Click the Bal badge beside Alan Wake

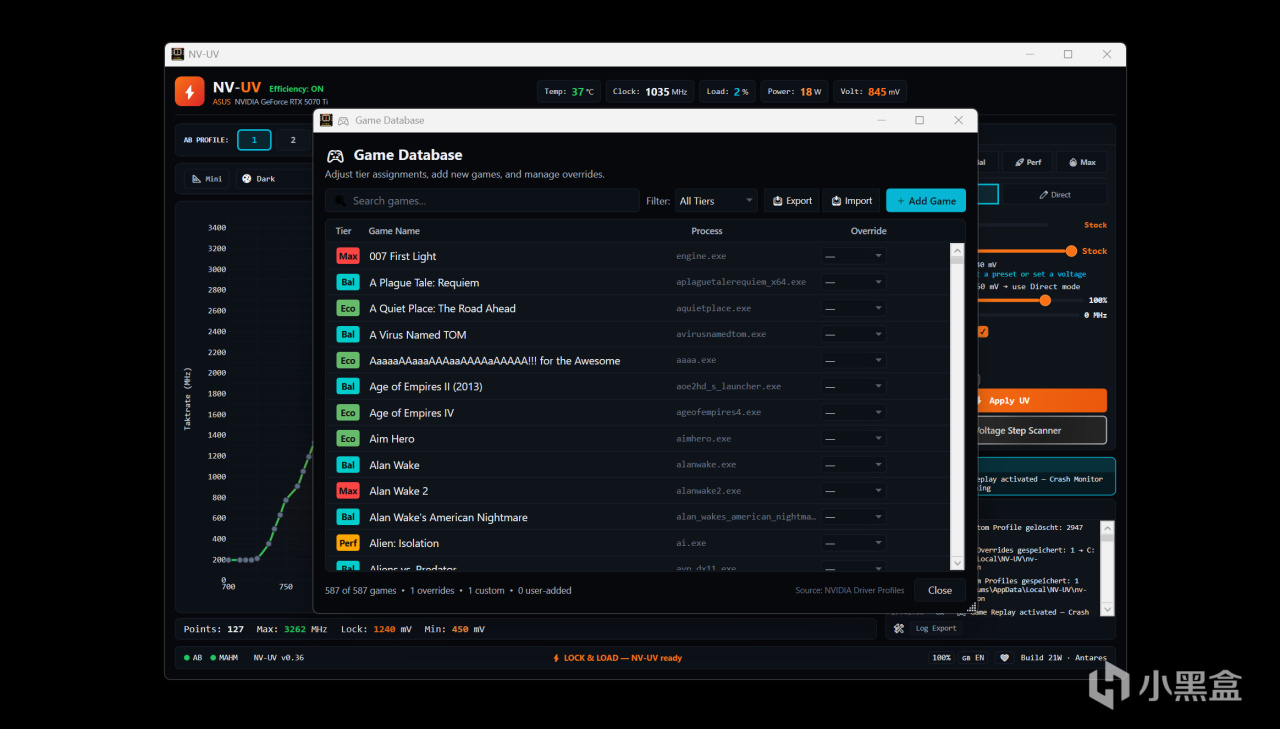(x=348, y=465)
